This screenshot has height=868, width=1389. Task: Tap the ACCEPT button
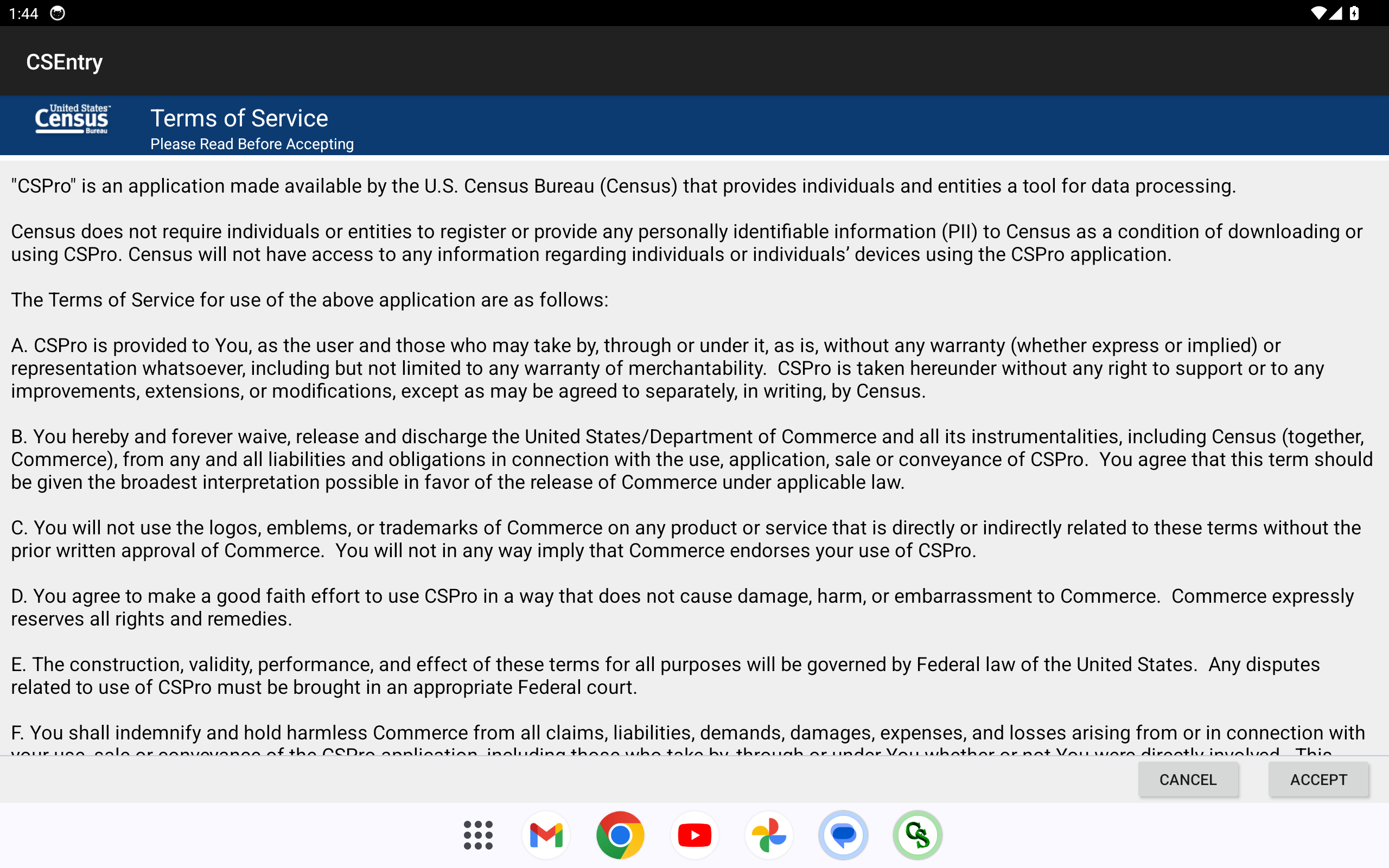[x=1318, y=780]
